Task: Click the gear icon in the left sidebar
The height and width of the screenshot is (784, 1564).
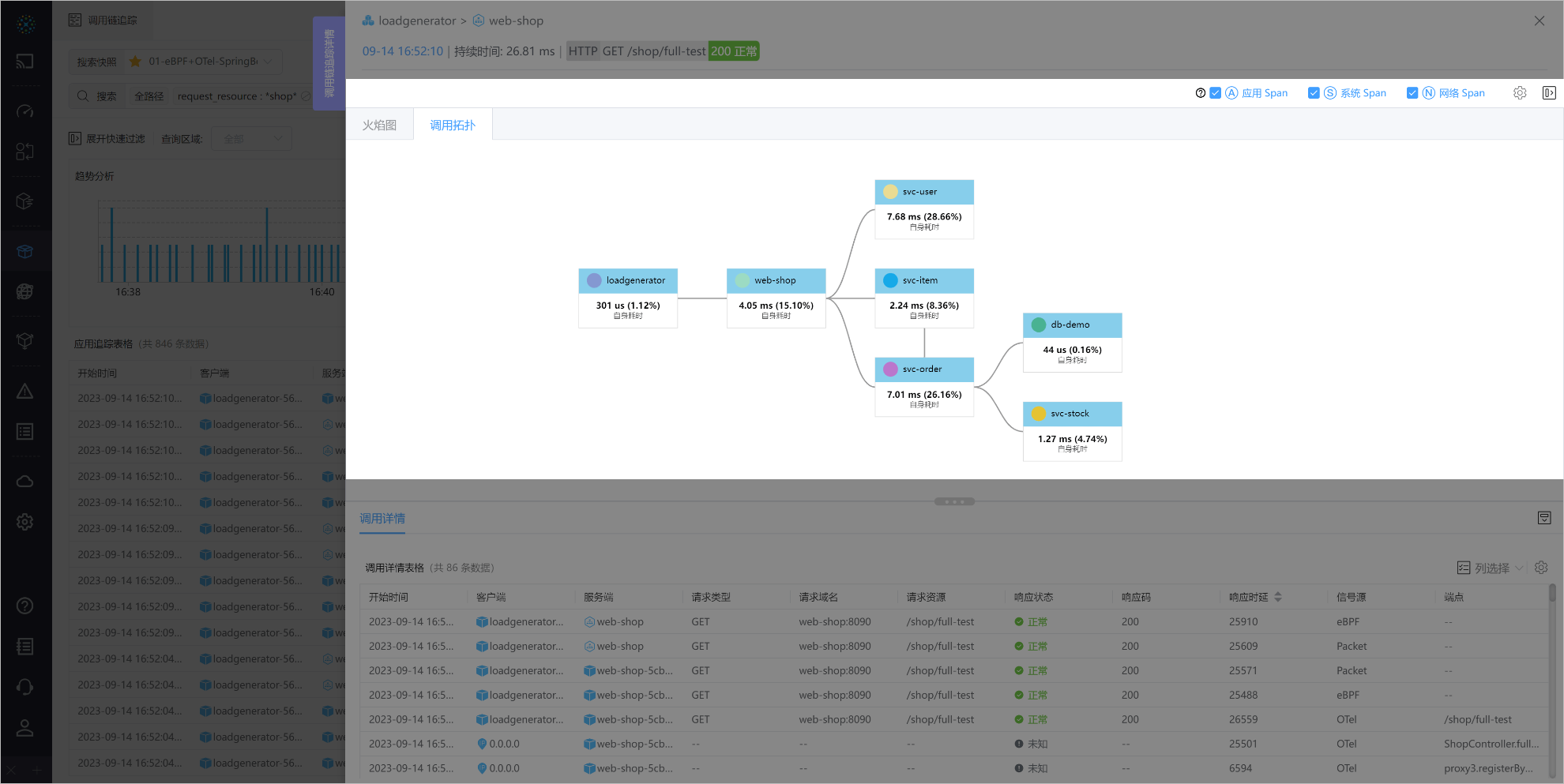Action: pos(25,522)
